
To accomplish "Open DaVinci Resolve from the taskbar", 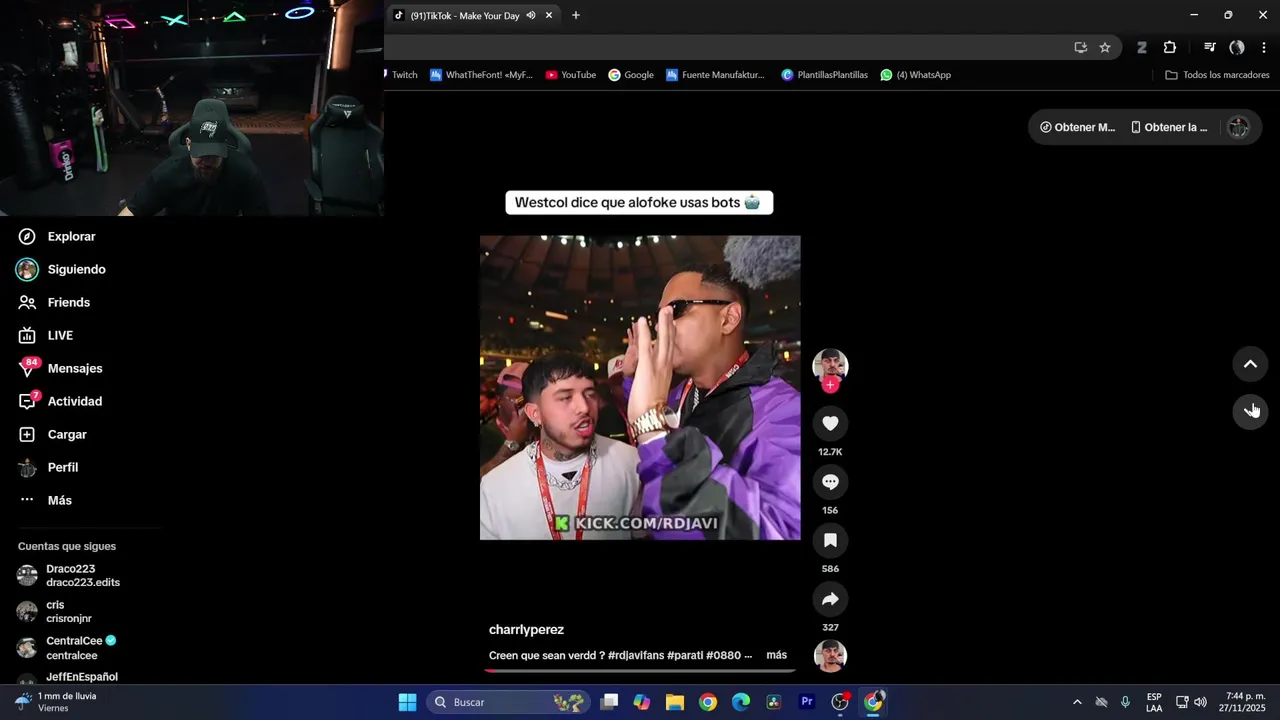I will pos(774,702).
